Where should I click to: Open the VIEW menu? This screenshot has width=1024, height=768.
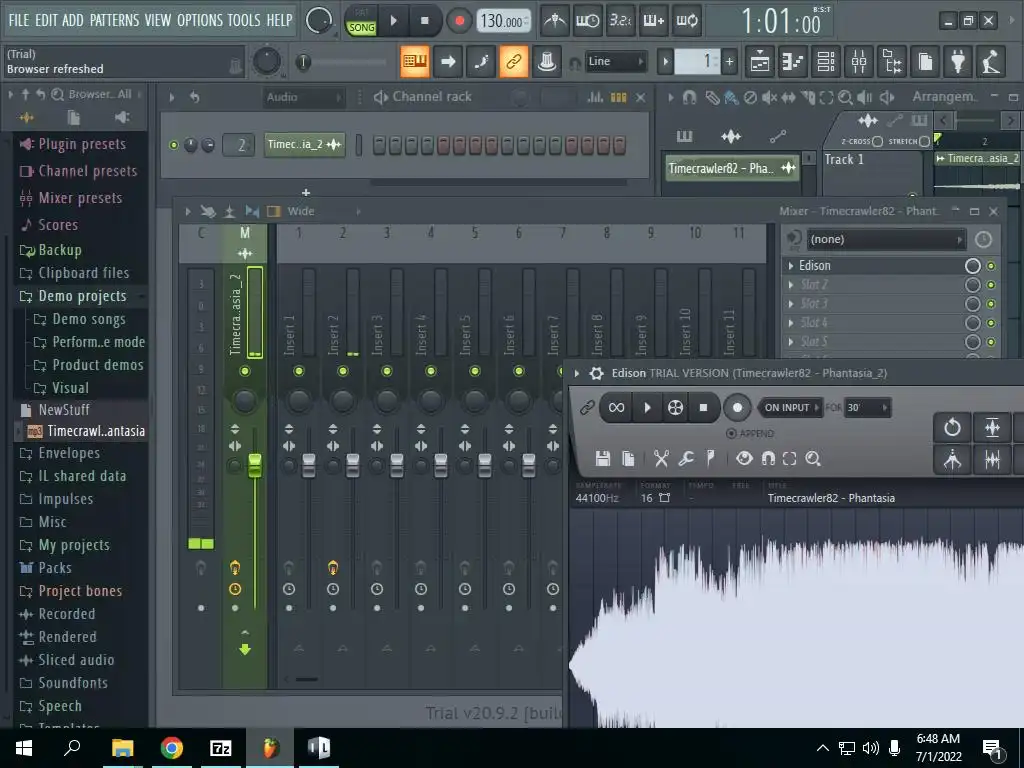pyautogui.click(x=157, y=20)
